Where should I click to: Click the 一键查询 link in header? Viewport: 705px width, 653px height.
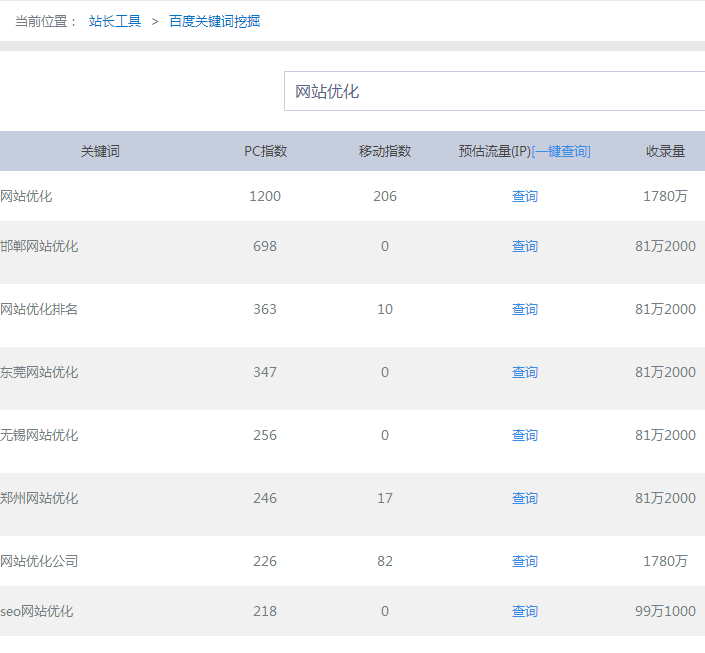[x=561, y=152]
